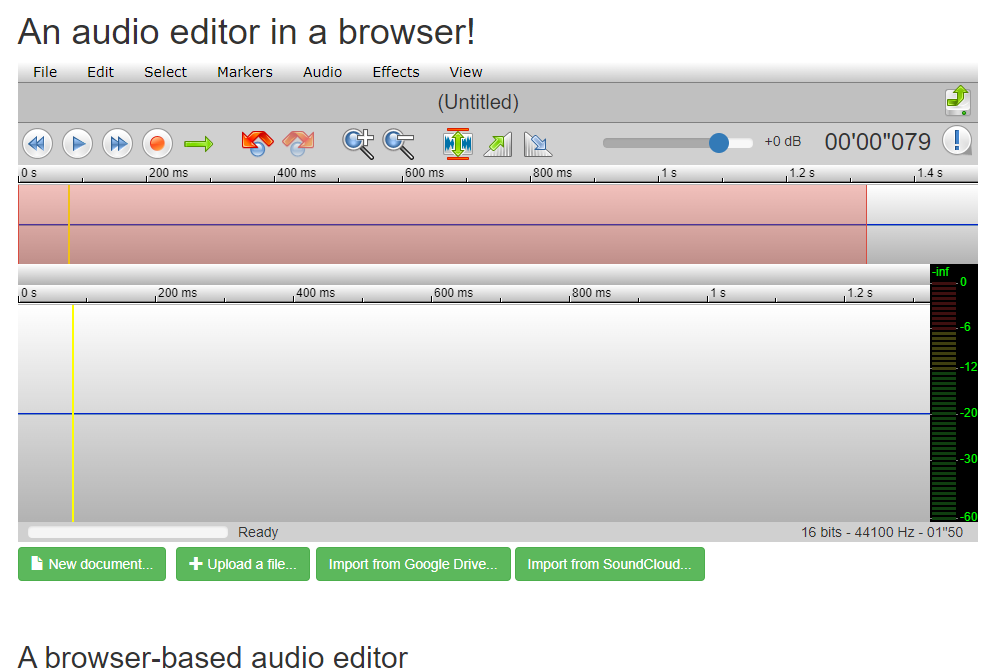
Task: Click the export file icon beside the title
Action: pyautogui.click(x=958, y=101)
